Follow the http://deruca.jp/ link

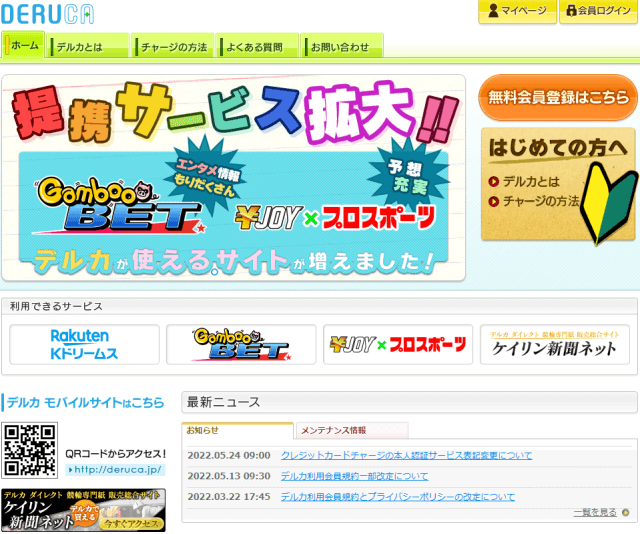tap(116, 470)
